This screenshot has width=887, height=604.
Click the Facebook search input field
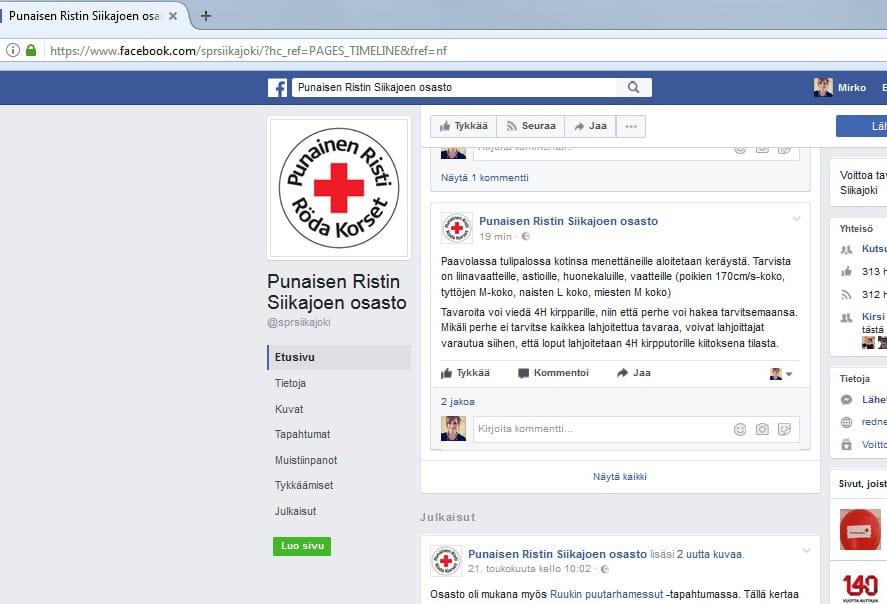coord(454,87)
